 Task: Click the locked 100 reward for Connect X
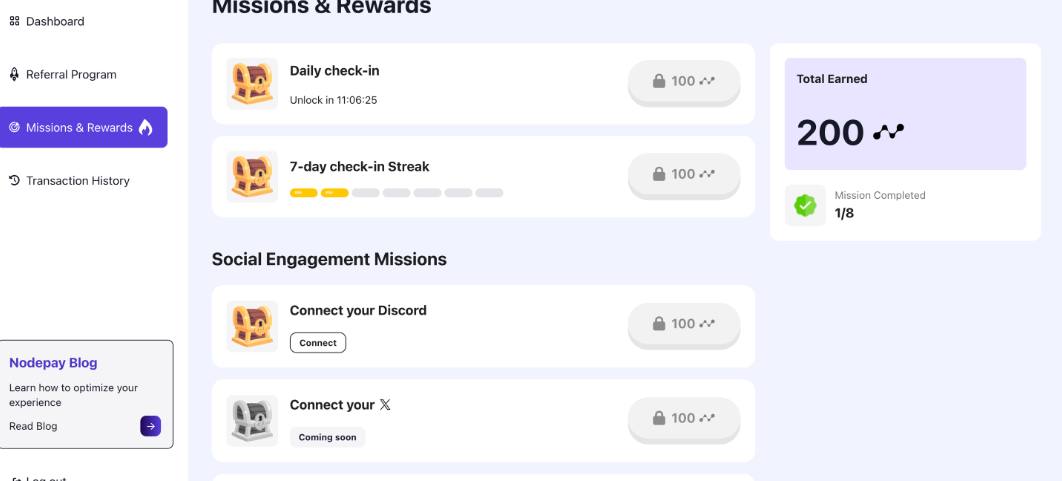[x=684, y=419]
